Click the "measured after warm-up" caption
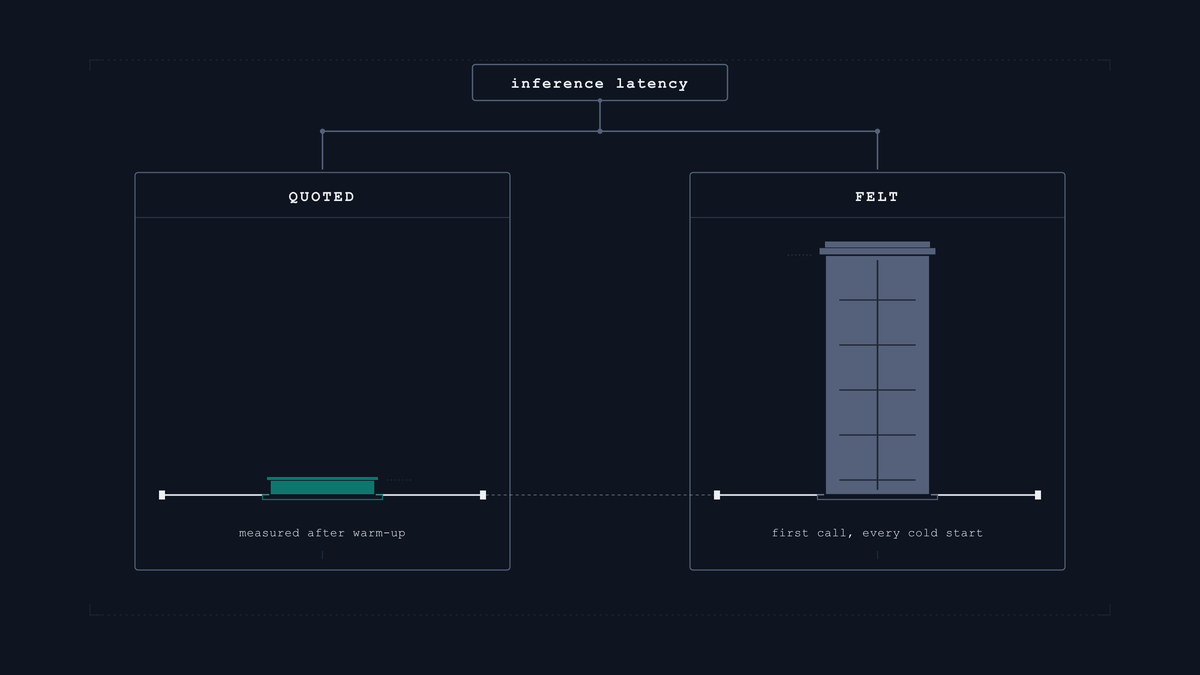The width and height of the screenshot is (1200, 675). (x=322, y=533)
